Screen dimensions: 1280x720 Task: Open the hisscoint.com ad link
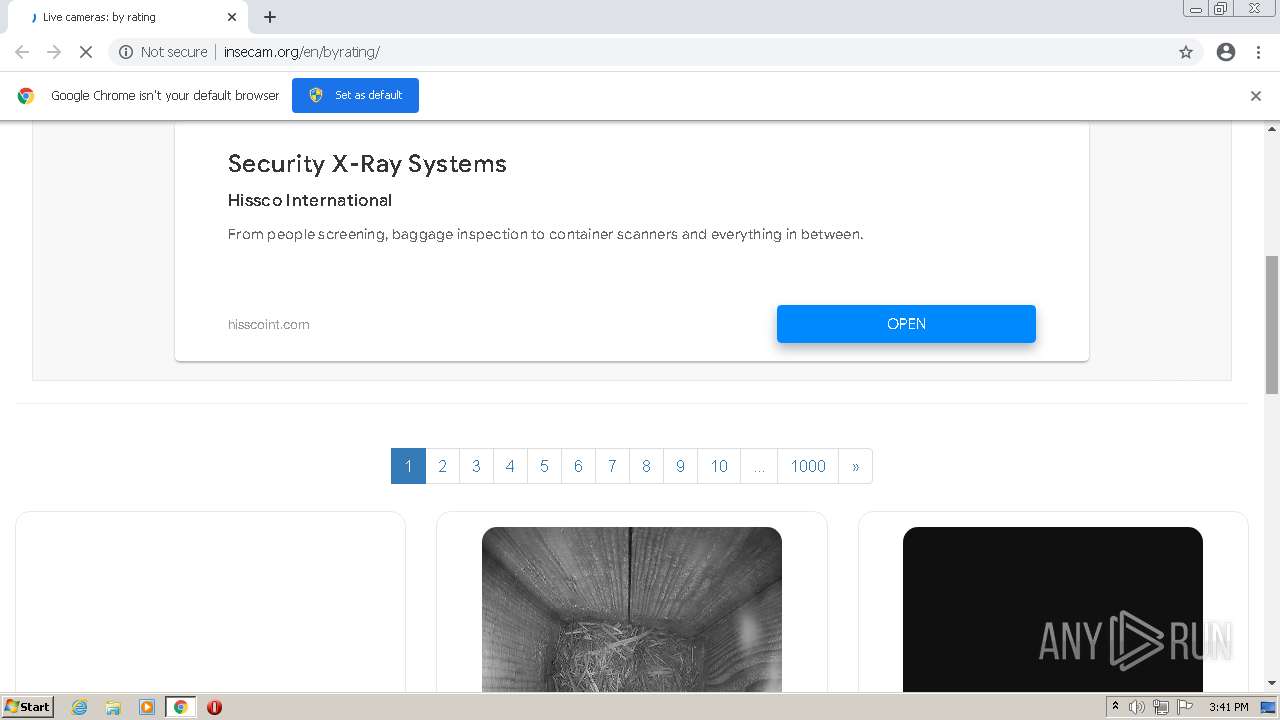tap(268, 324)
